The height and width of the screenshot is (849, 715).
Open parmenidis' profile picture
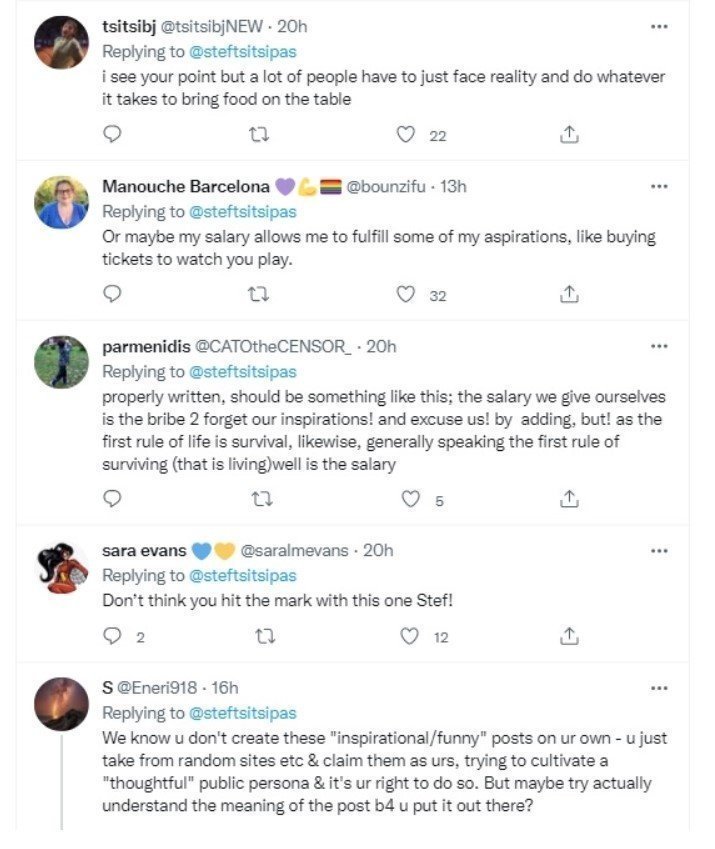point(61,362)
